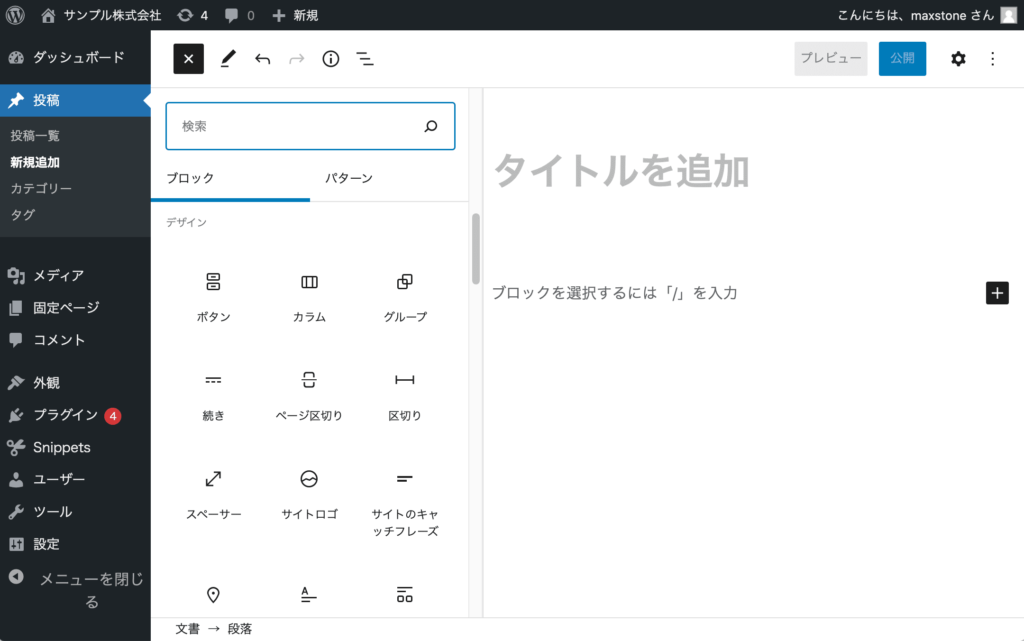Select the グループ block icon
This screenshot has height=641, width=1024.
pos(404,283)
